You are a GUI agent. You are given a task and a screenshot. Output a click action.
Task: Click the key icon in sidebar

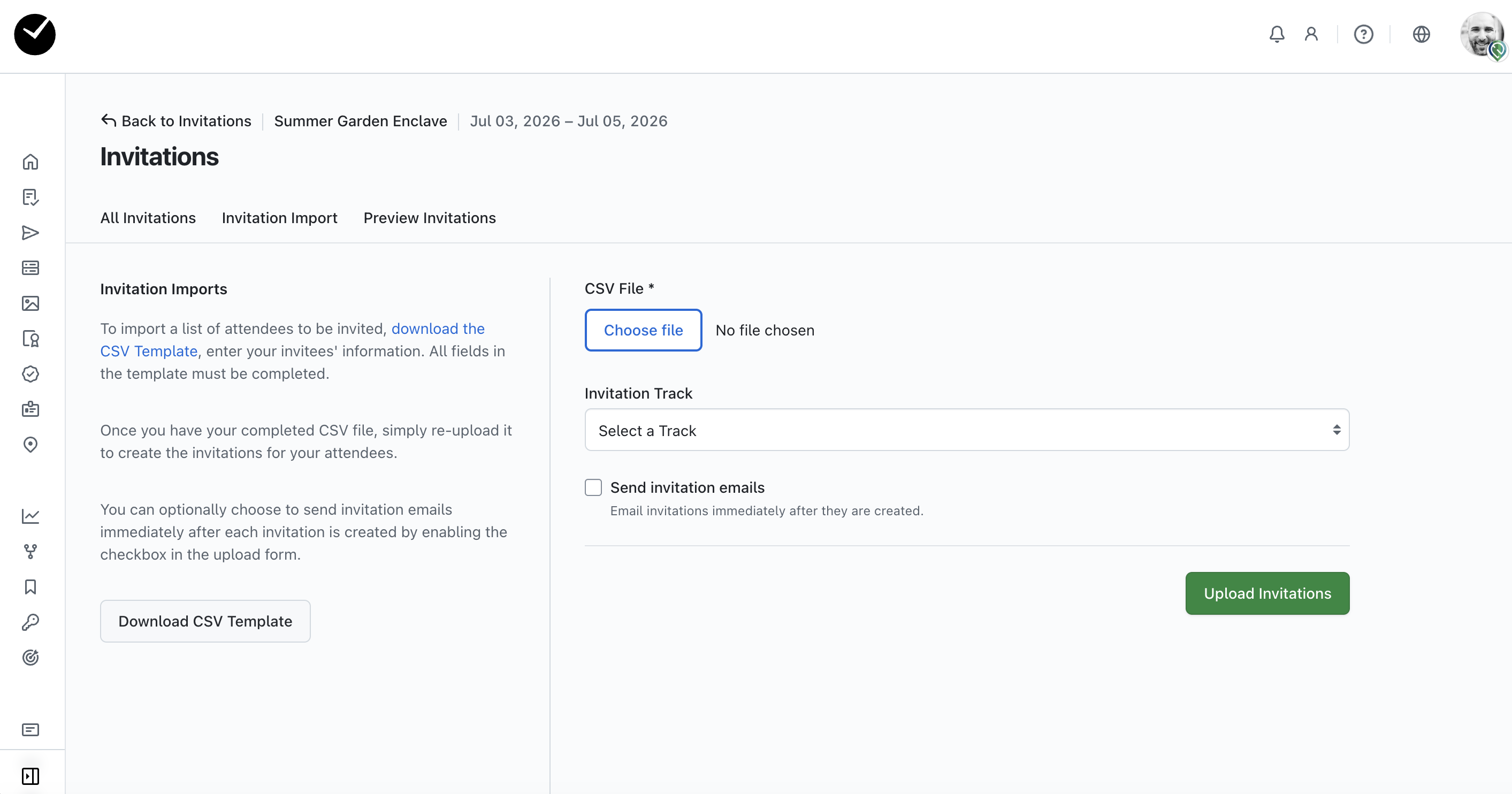[x=30, y=622]
